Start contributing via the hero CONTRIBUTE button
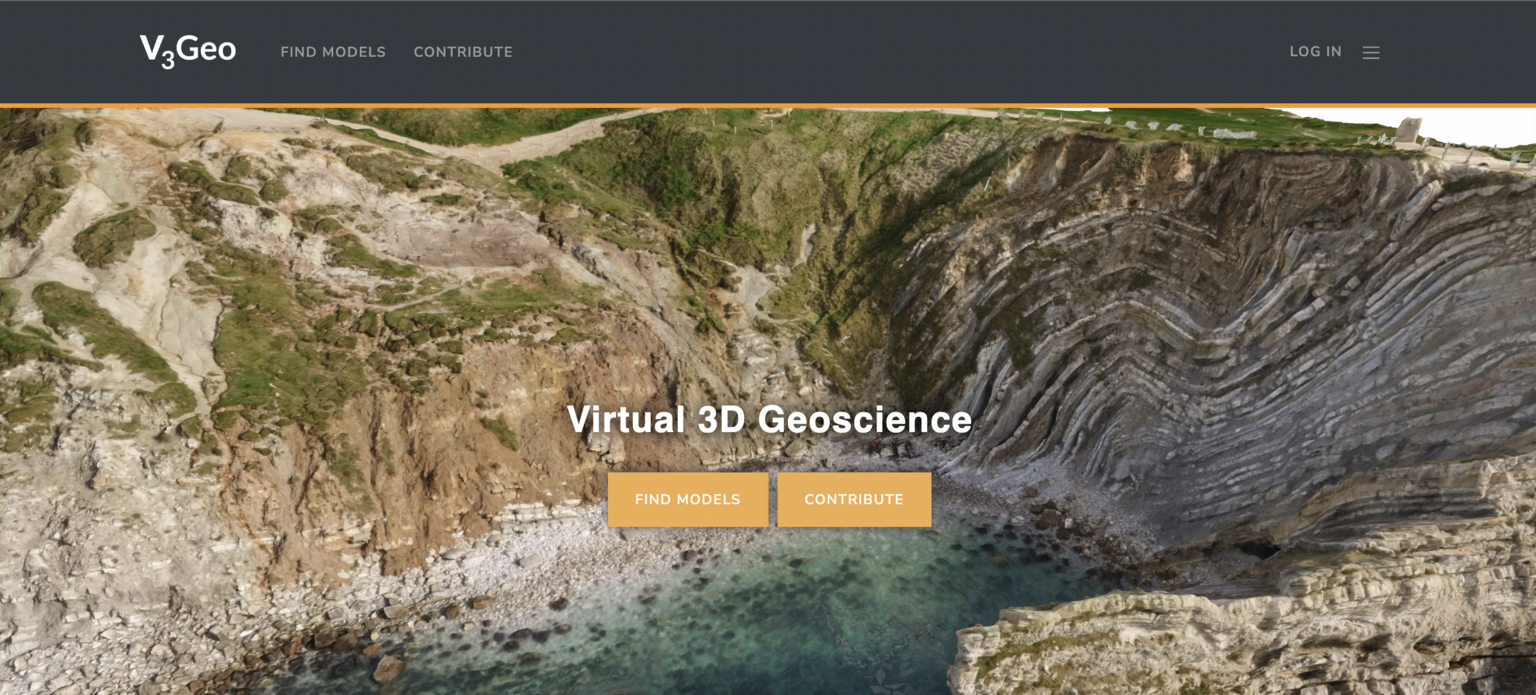This screenshot has height=695, width=1536. (x=855, y=498)
